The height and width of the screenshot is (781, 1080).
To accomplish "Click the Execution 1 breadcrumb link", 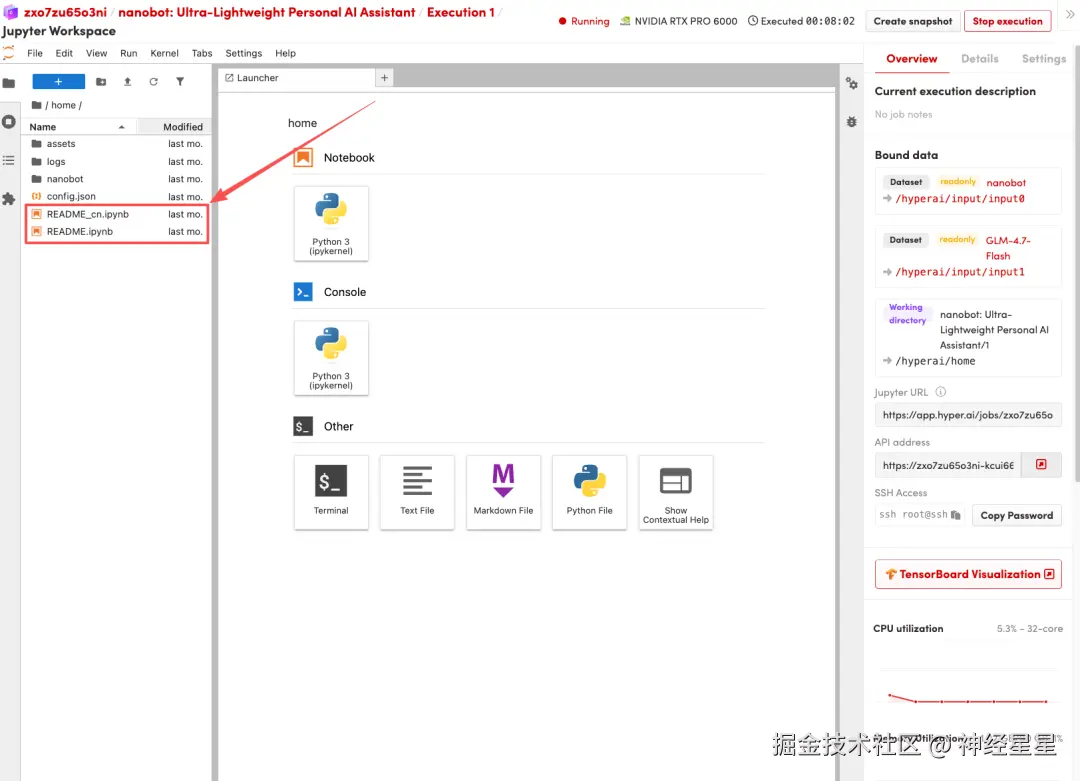I will coord(460,12).
